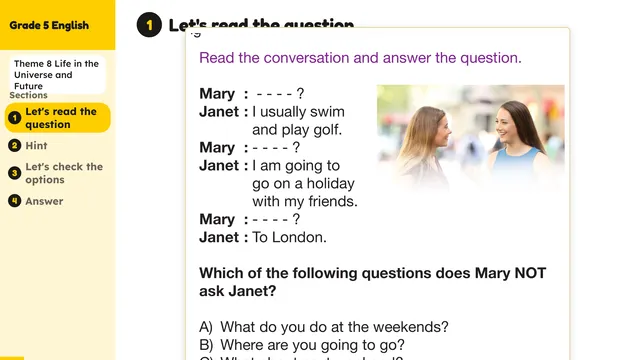Viewport: 640px width, 360px height.
Task: Select the active Let's read the question section
Action: pyautogui.click(x=58, y=118)
